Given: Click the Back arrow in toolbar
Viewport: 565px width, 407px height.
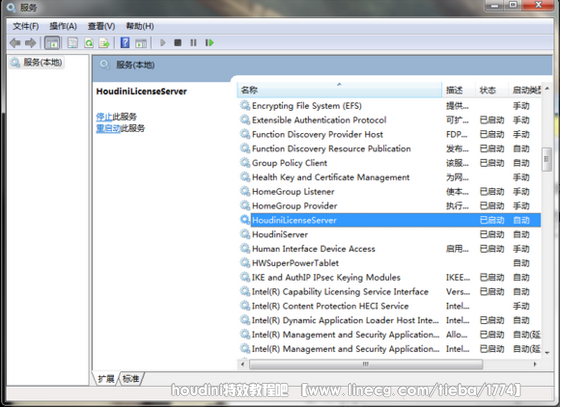Looking at the screenshot, I should (x=15, y=43).
